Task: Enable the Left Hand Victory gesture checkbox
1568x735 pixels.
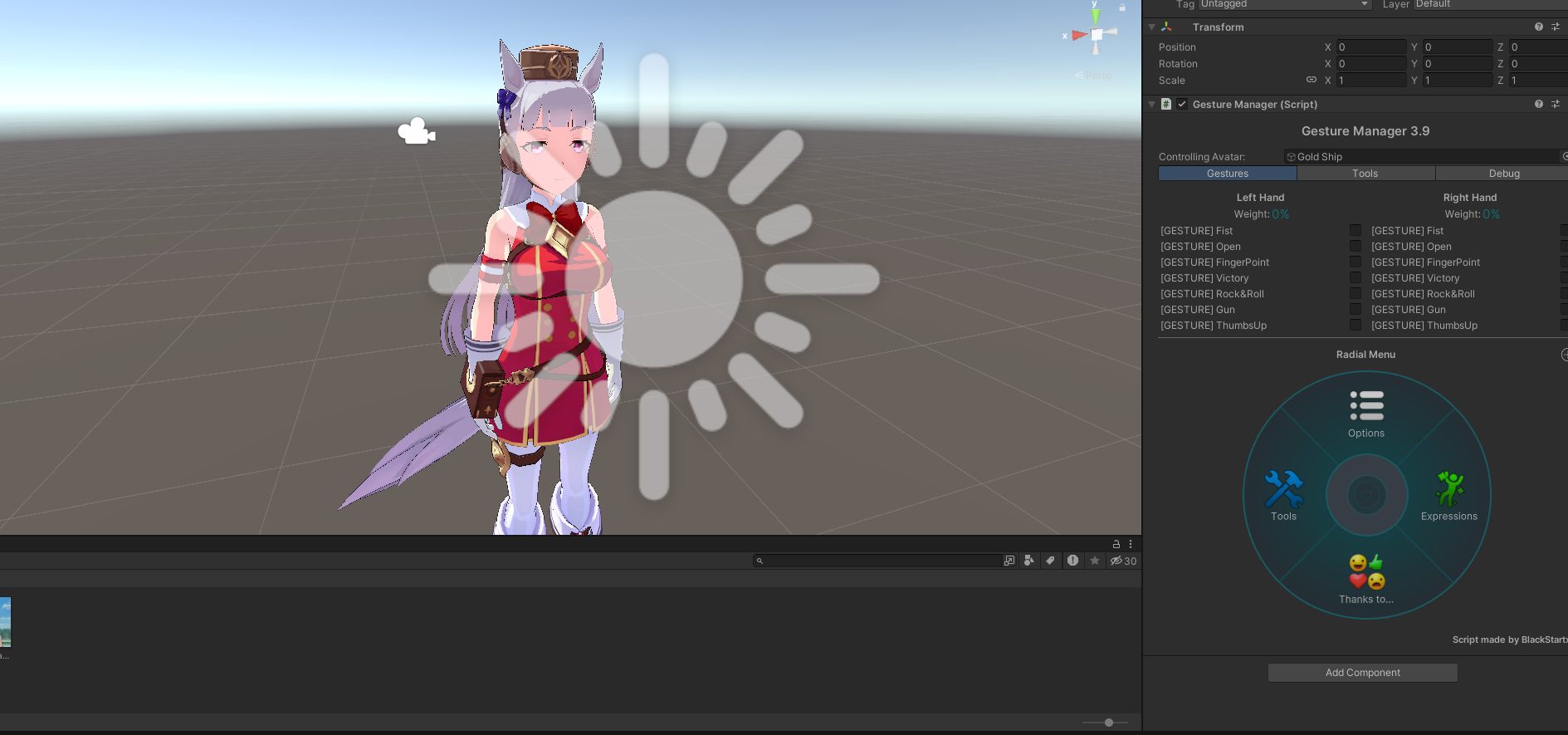Action: (x=1356, y=277)
